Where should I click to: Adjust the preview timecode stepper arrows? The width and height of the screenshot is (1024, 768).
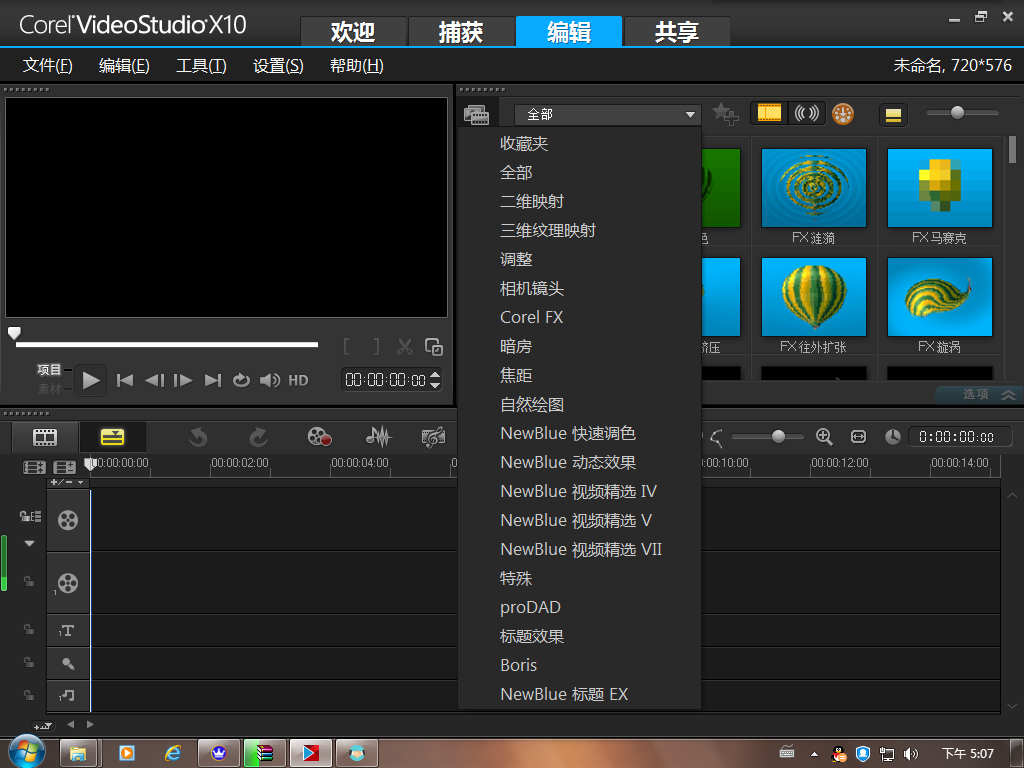tap(436, 380)
